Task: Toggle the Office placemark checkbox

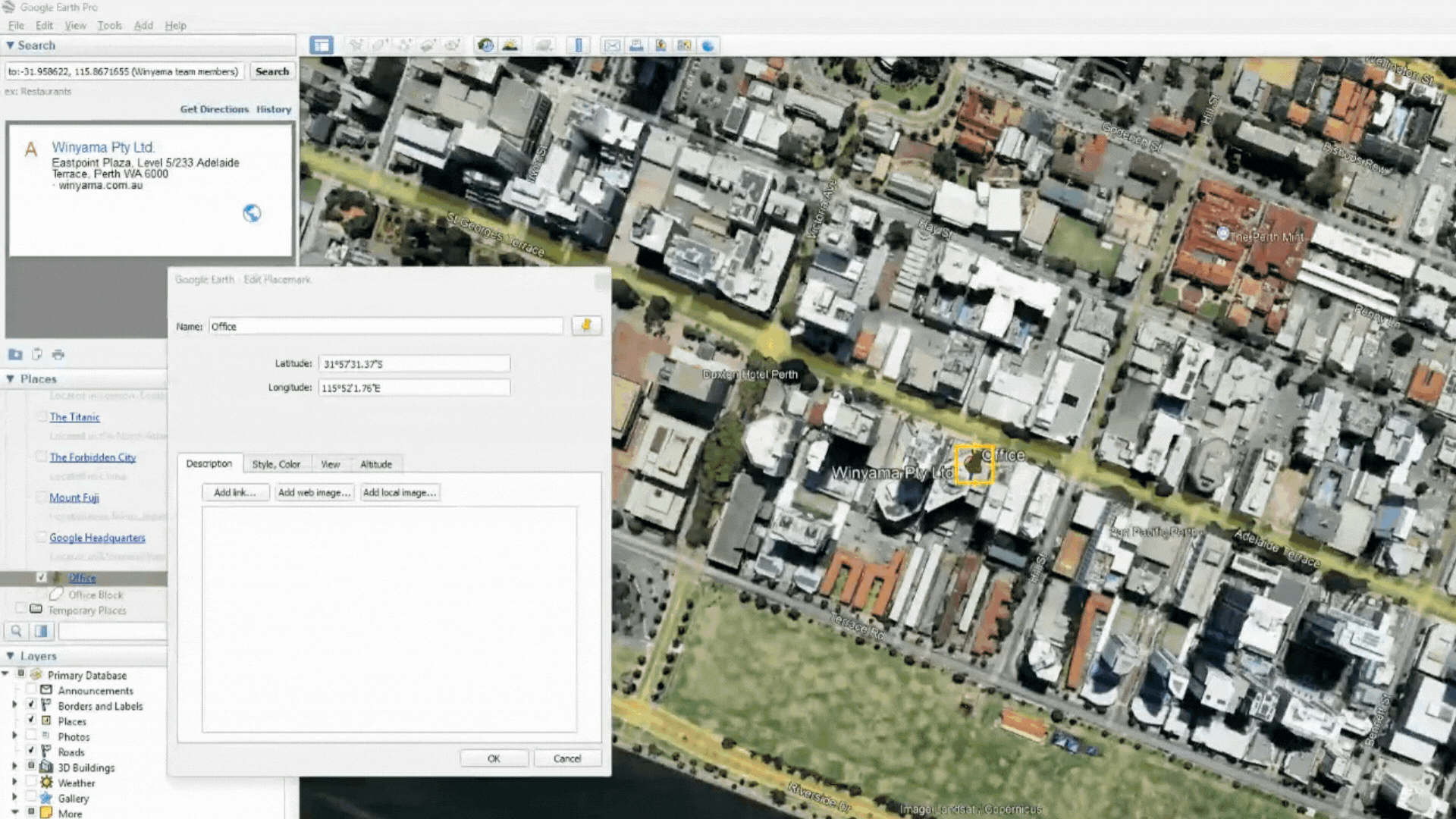Action: coord(42,578)
